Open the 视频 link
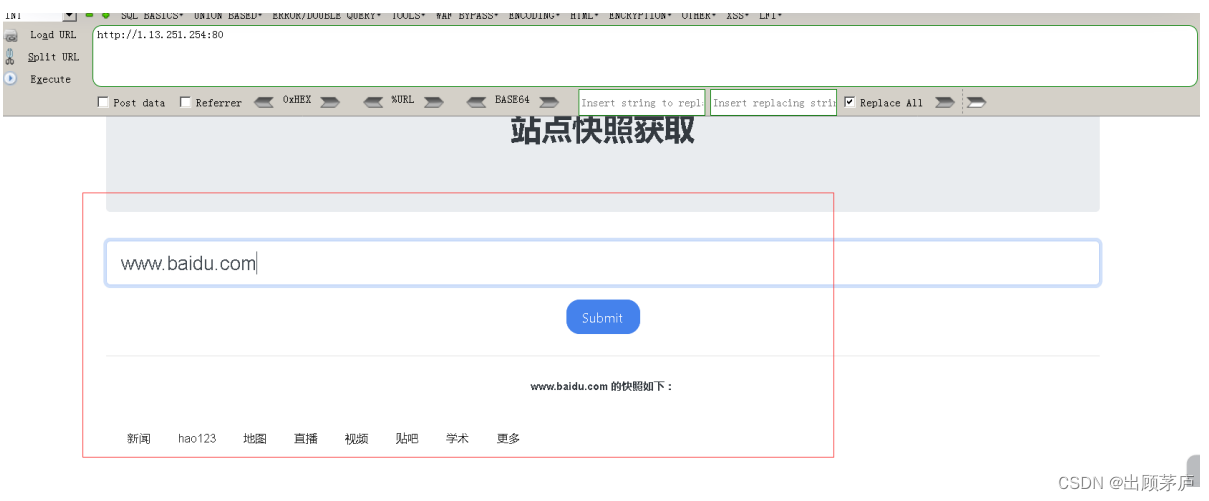Screen dimensions: 1209x501 click(x=356, y=439)
